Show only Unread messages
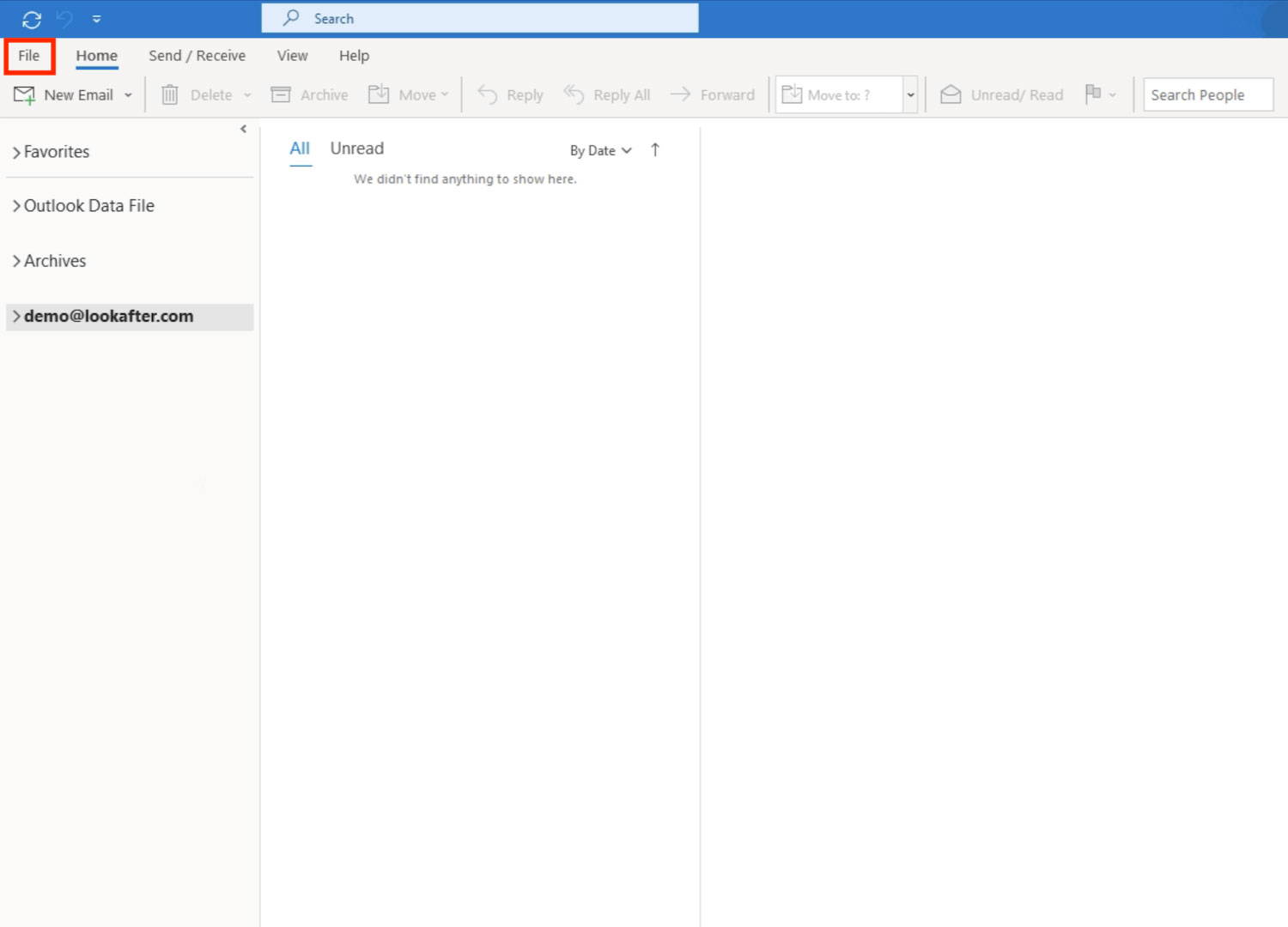This screenshot has height=927, width=1288. [356, 148]
